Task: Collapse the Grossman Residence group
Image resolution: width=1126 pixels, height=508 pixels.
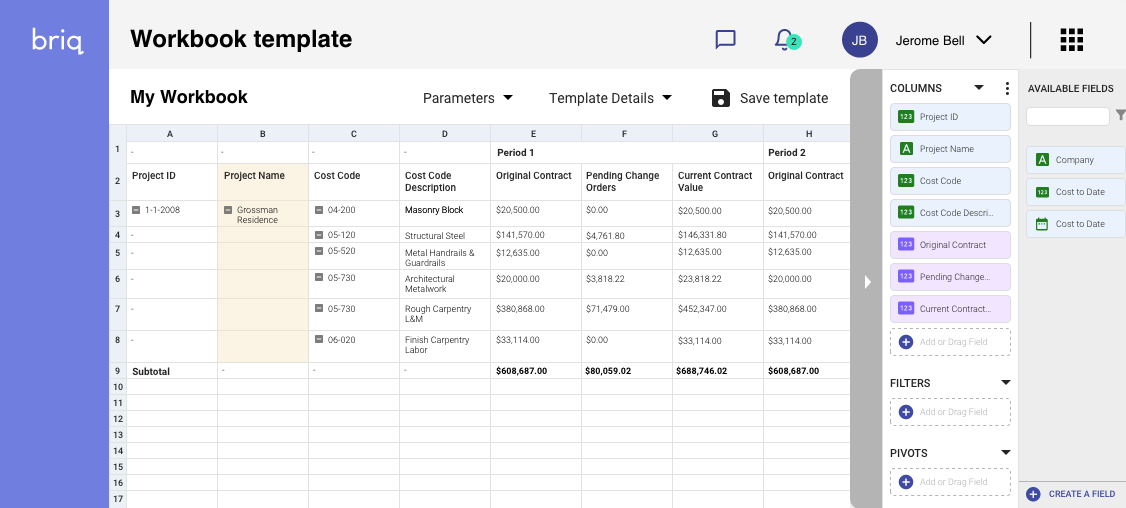Action: click(x=228, y=211)
